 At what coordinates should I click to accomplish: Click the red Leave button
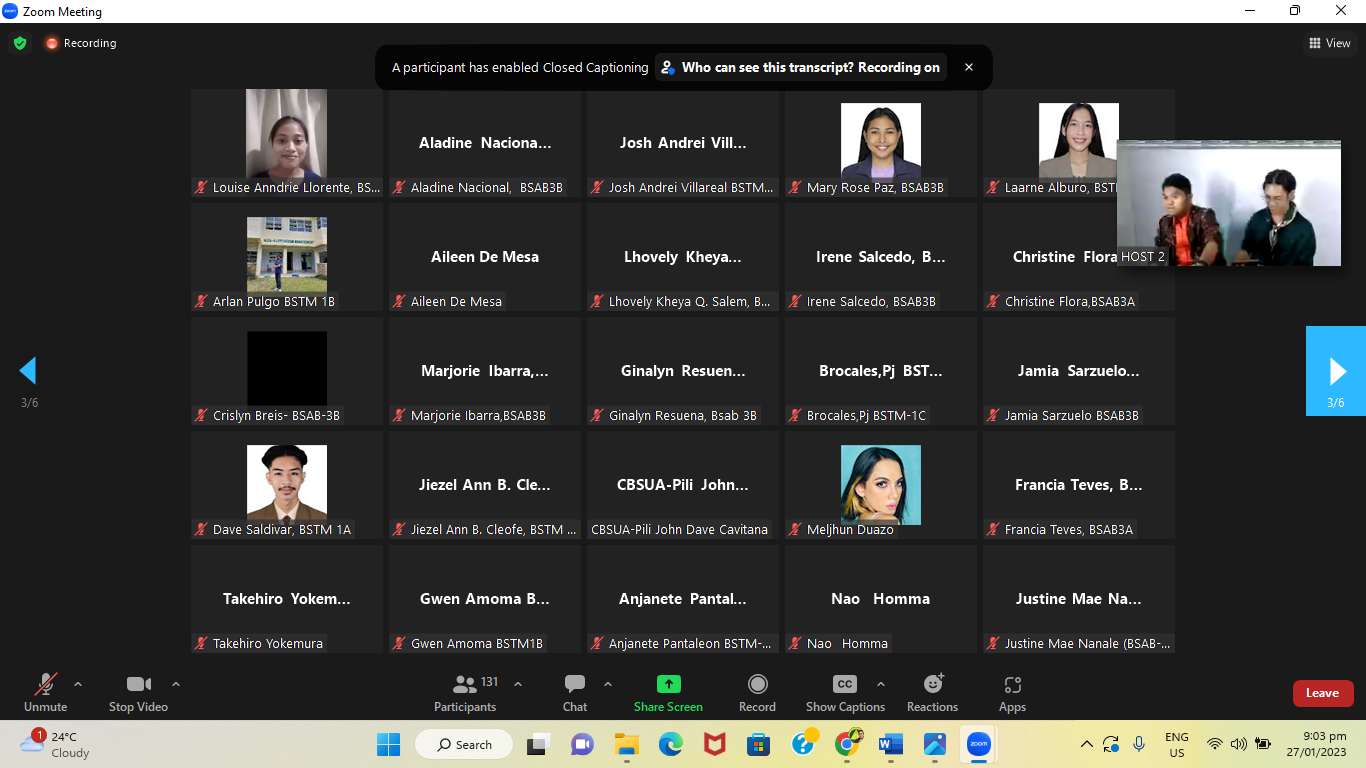(x=1322, y=693)
